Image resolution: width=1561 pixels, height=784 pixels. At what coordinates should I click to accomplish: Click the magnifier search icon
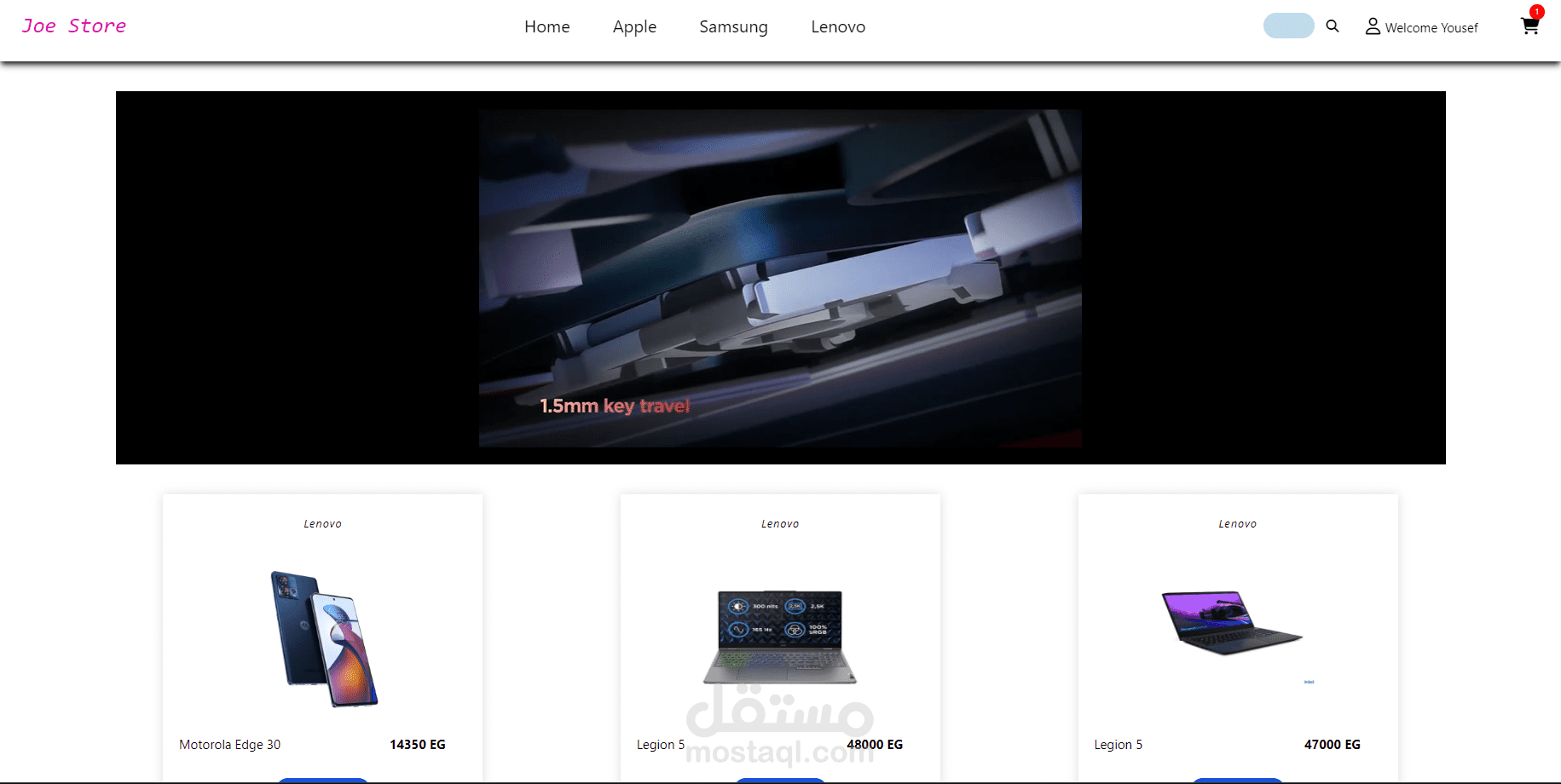tap(1333, 26)
